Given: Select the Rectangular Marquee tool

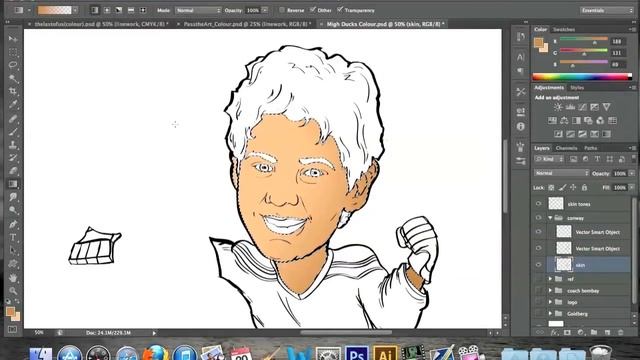Looking at the screenshot, I should [13, 52].
